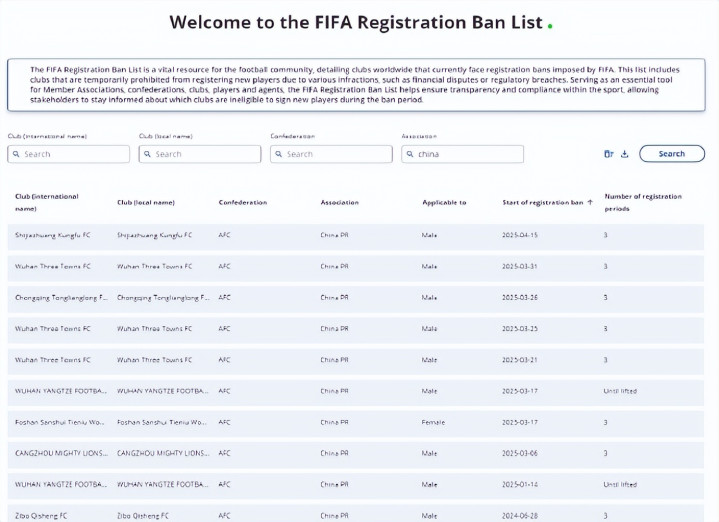The image size is (719, 522).
Task: Click the Applicable to column header
Action: point(444,202)
